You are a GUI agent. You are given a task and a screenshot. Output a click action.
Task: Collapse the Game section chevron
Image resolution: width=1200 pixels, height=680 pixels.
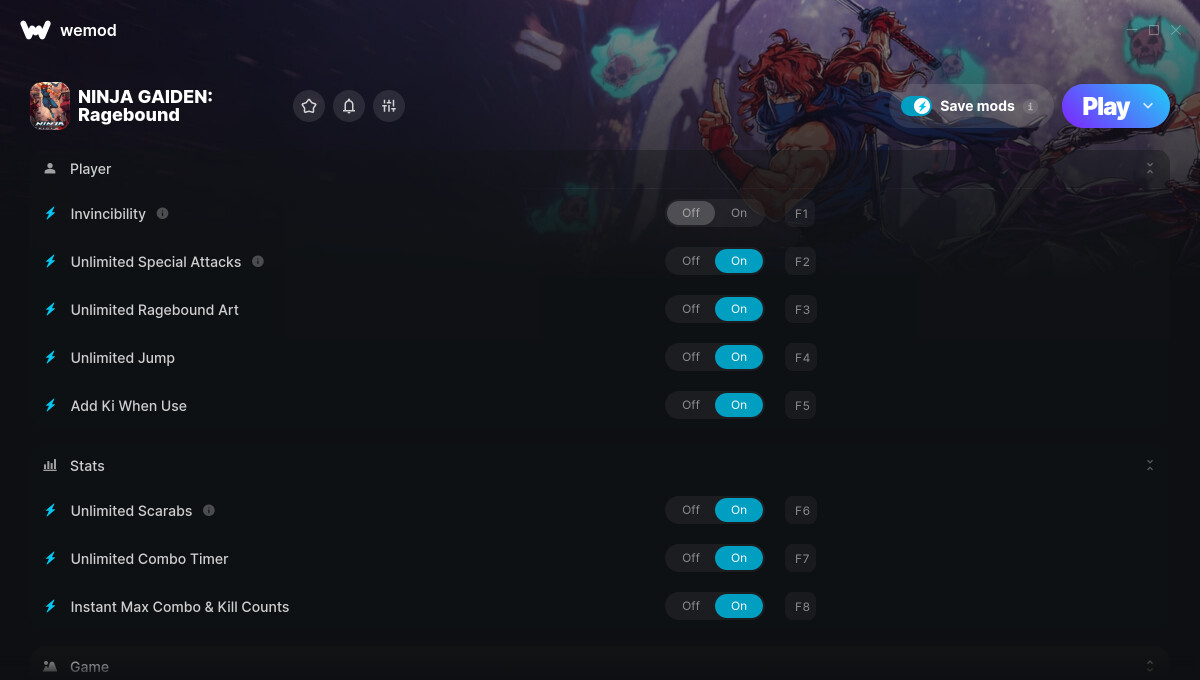click(x=1150, y=666)
